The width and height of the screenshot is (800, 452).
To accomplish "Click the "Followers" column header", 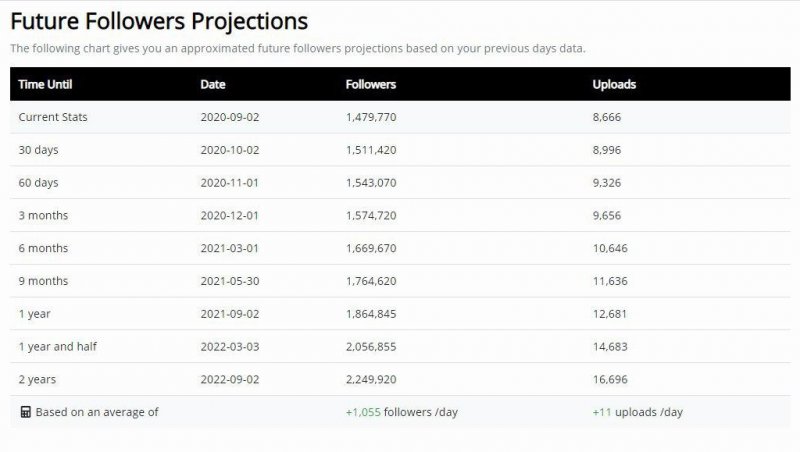I will 370,84.
